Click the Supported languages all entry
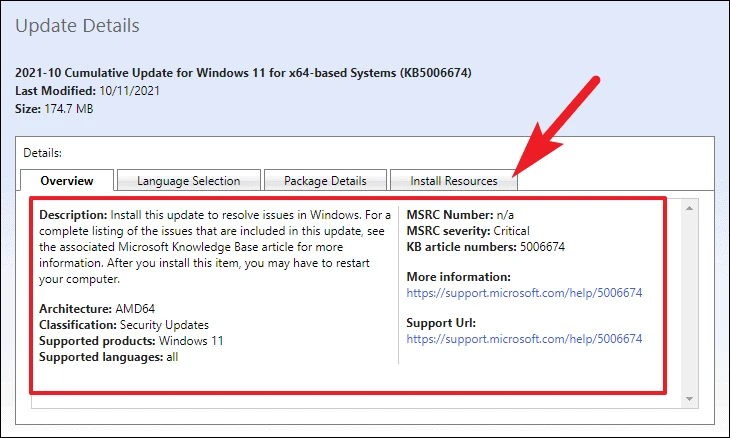The image size is (730, 438). pyautogui.click(x=108, y=357)
